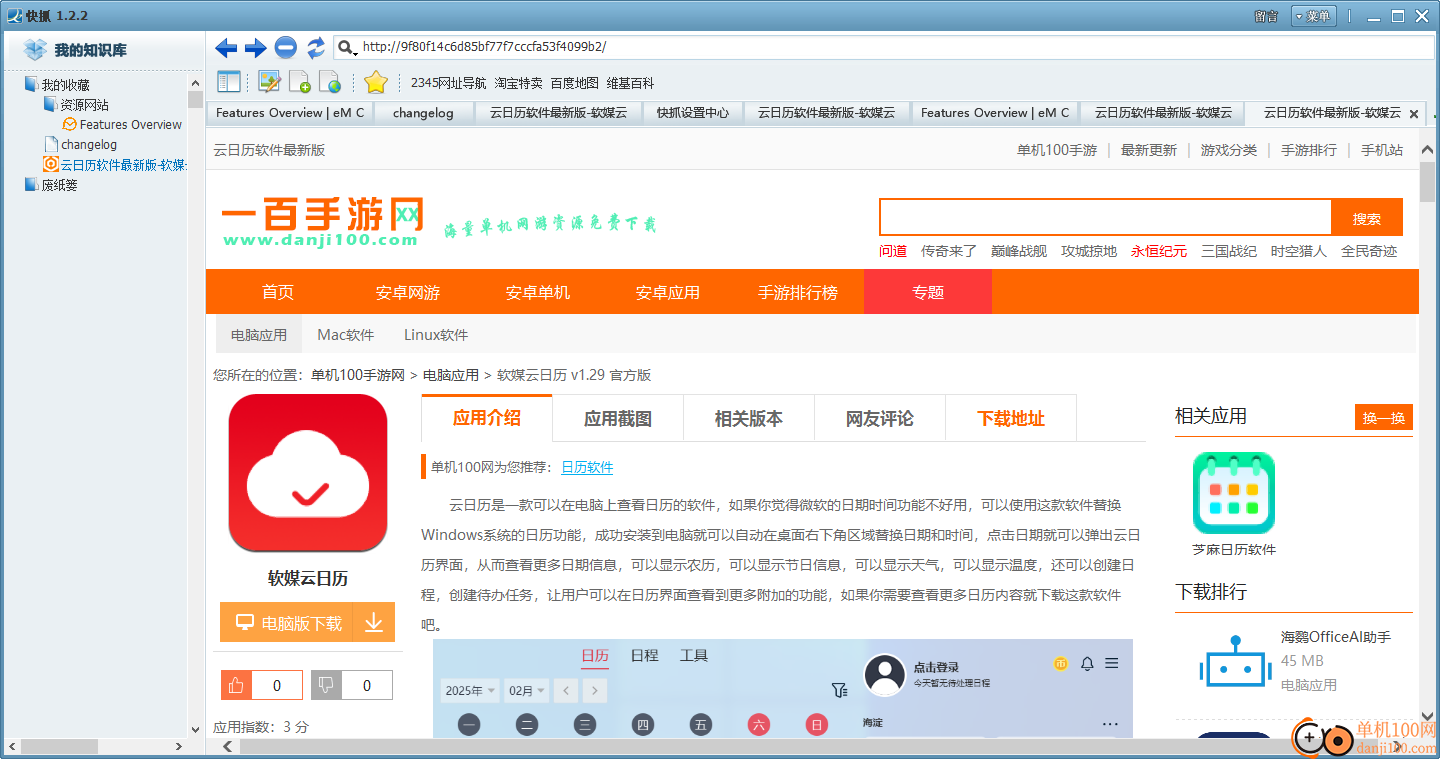Open Features Overview tree entry
The width and height of the screenshot is (1440, 759).
131,125
